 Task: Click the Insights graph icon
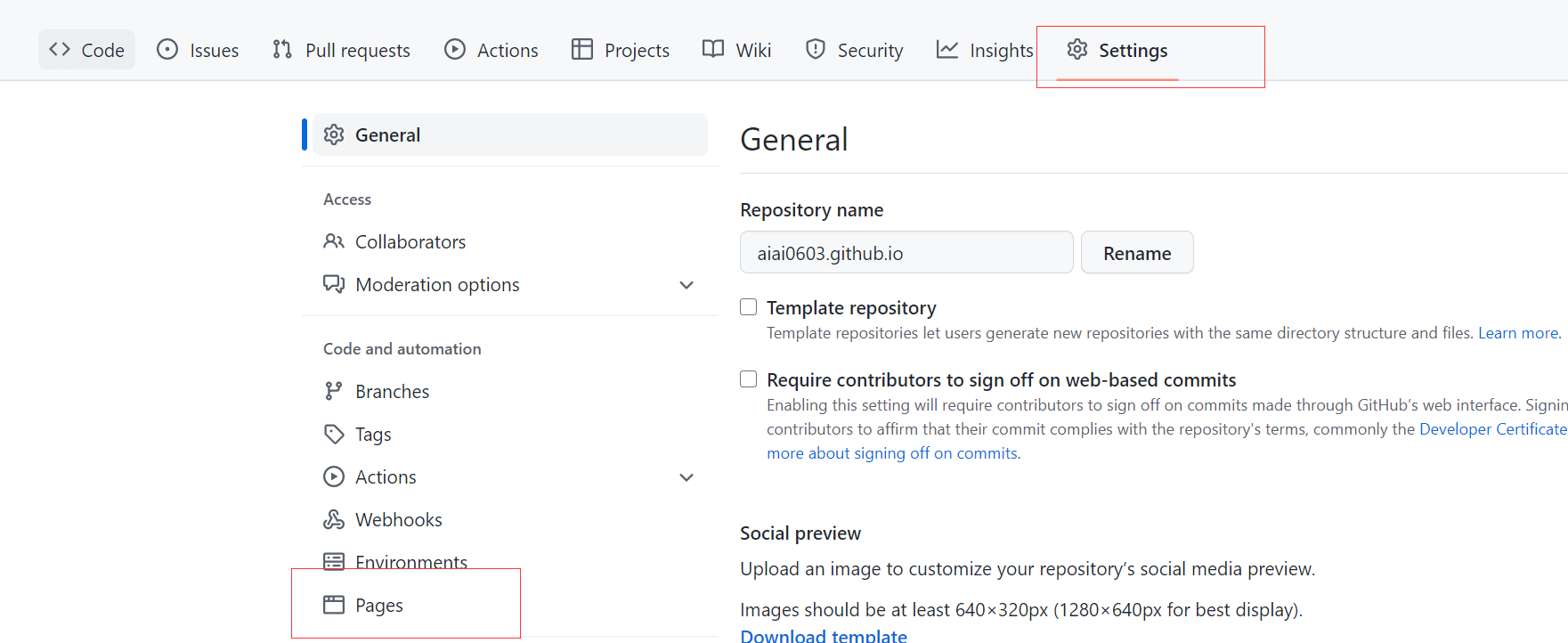click(x=947, y=50)
